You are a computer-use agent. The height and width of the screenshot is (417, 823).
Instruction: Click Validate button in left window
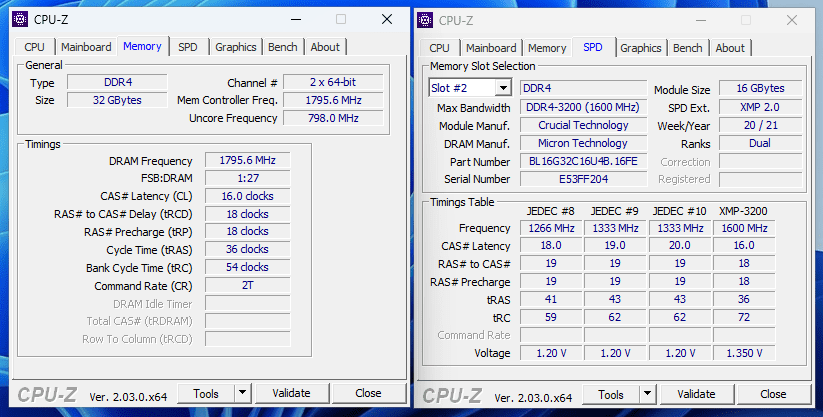coord(291,393)
